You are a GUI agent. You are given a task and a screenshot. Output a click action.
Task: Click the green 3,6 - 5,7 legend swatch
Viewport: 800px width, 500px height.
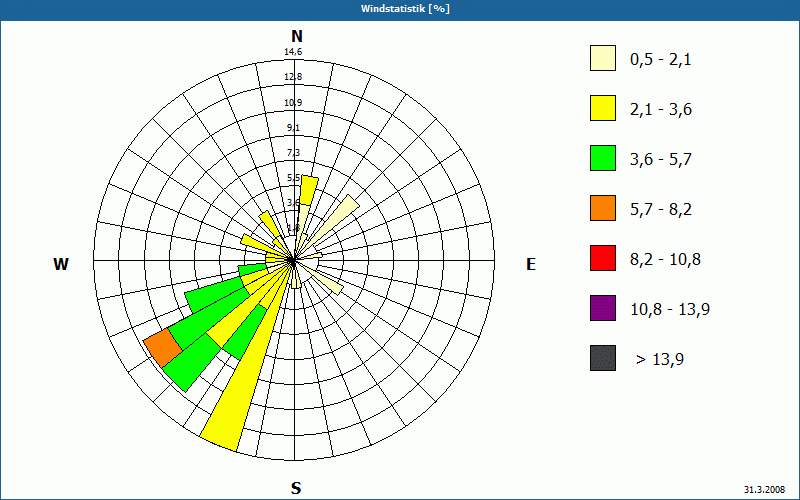pyautogui.click(x=603, y=158)
